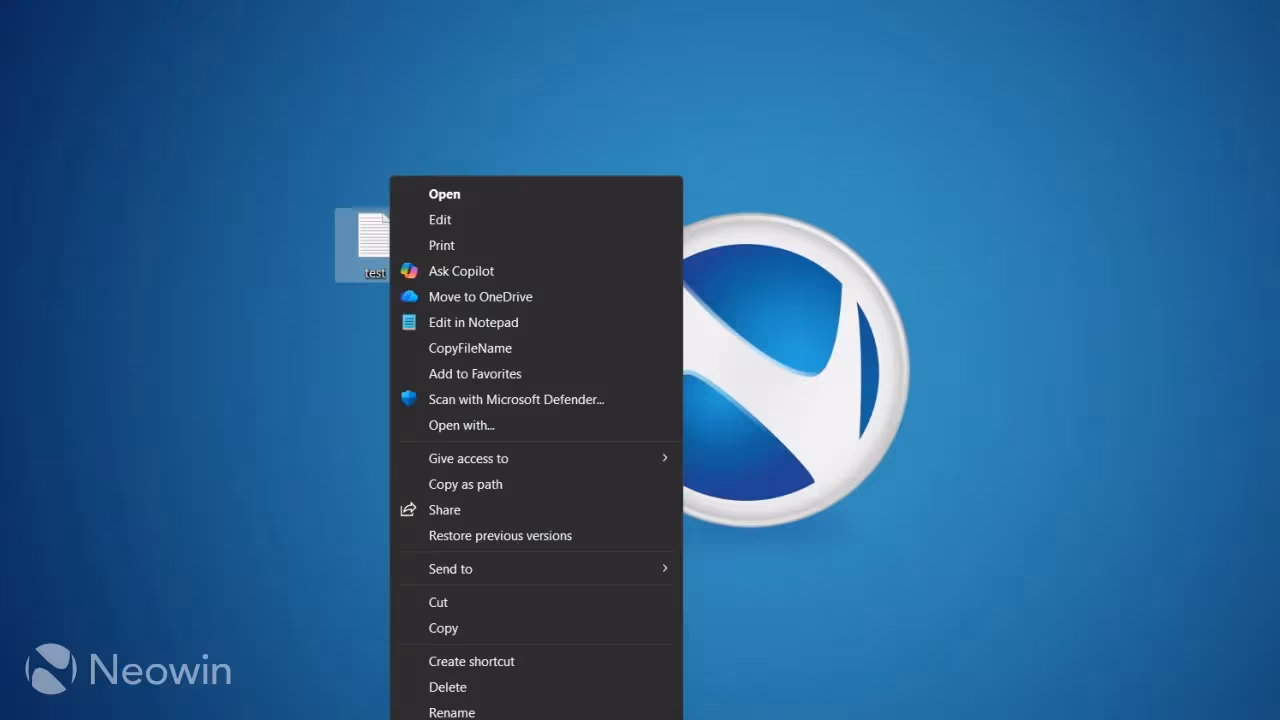Choose Open from the context menu

[536, 194]
